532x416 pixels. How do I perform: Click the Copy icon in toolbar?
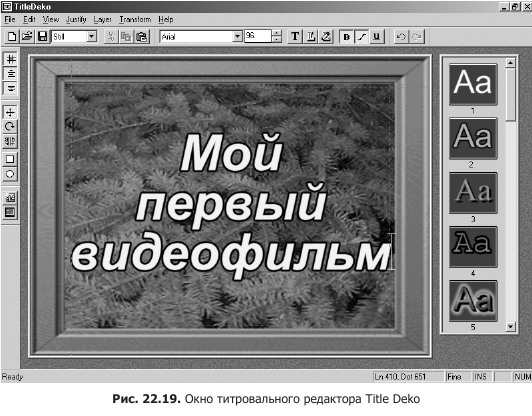point(126,37)
